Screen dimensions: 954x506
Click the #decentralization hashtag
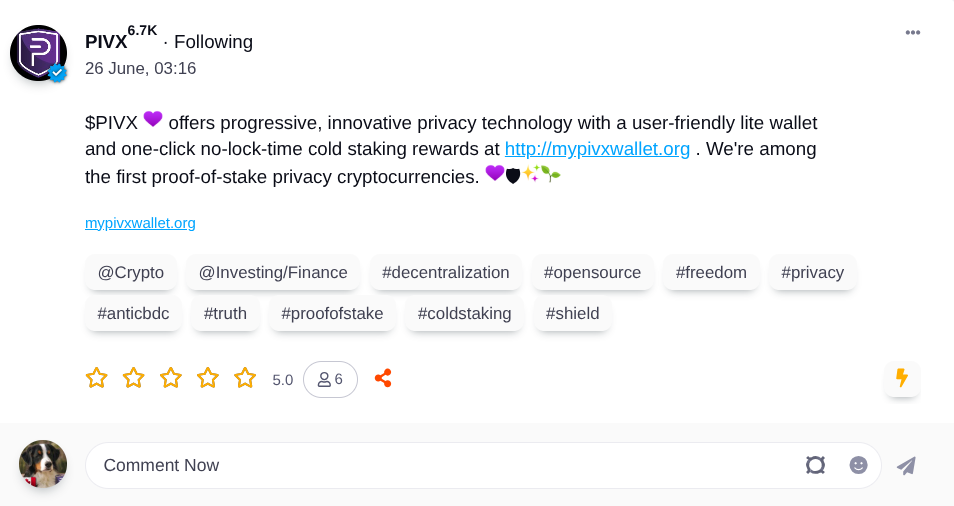coord(445,272)
